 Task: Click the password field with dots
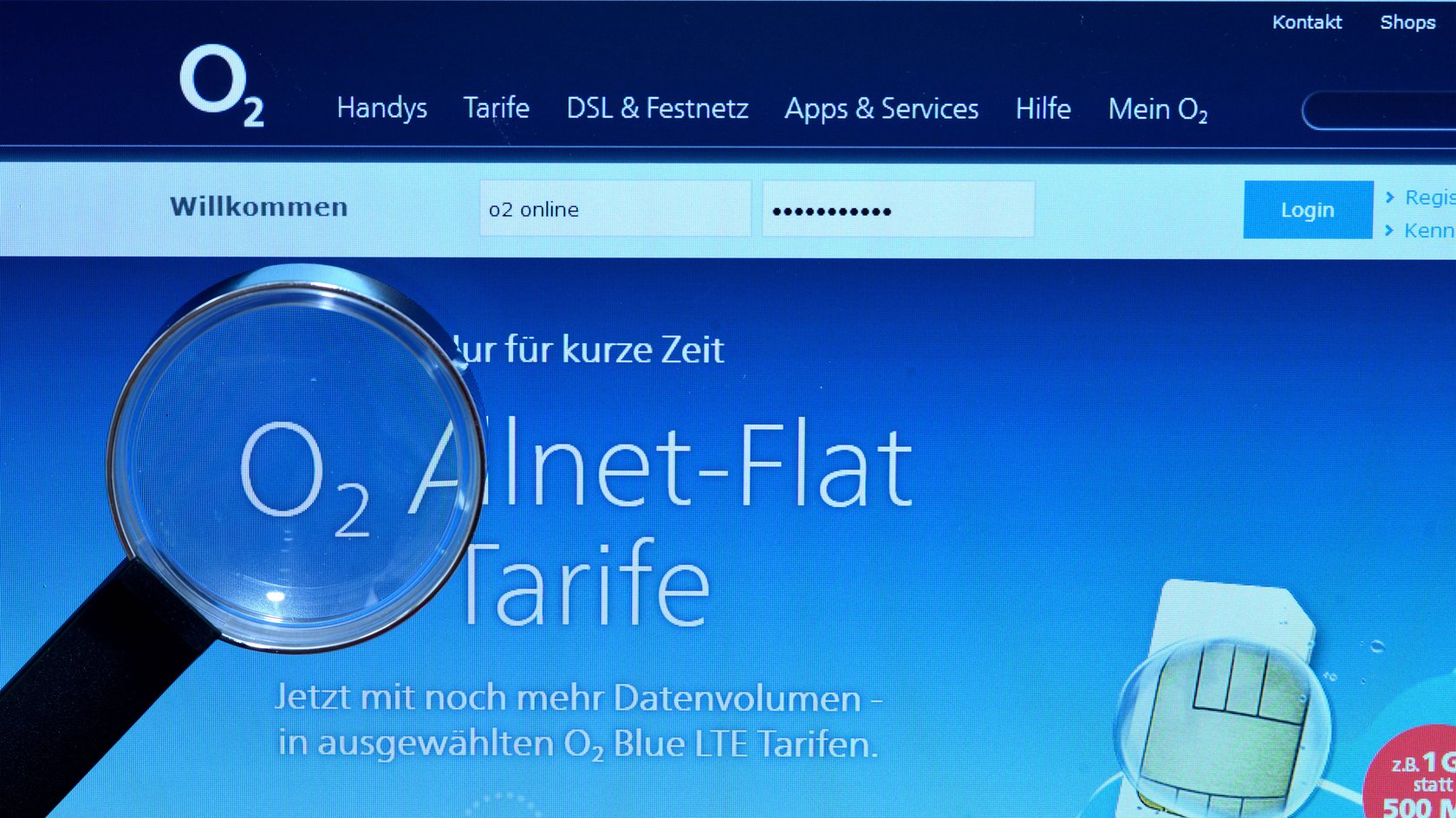click(899, 209)
